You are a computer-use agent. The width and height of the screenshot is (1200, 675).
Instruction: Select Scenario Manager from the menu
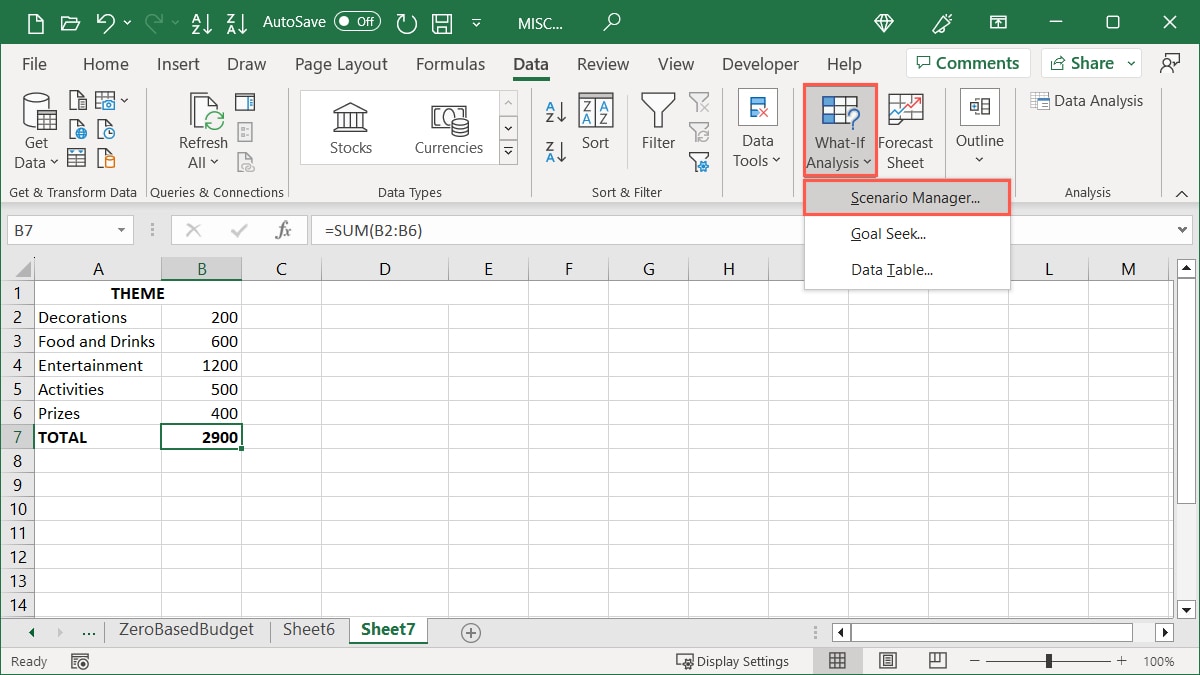click(906, 197)
